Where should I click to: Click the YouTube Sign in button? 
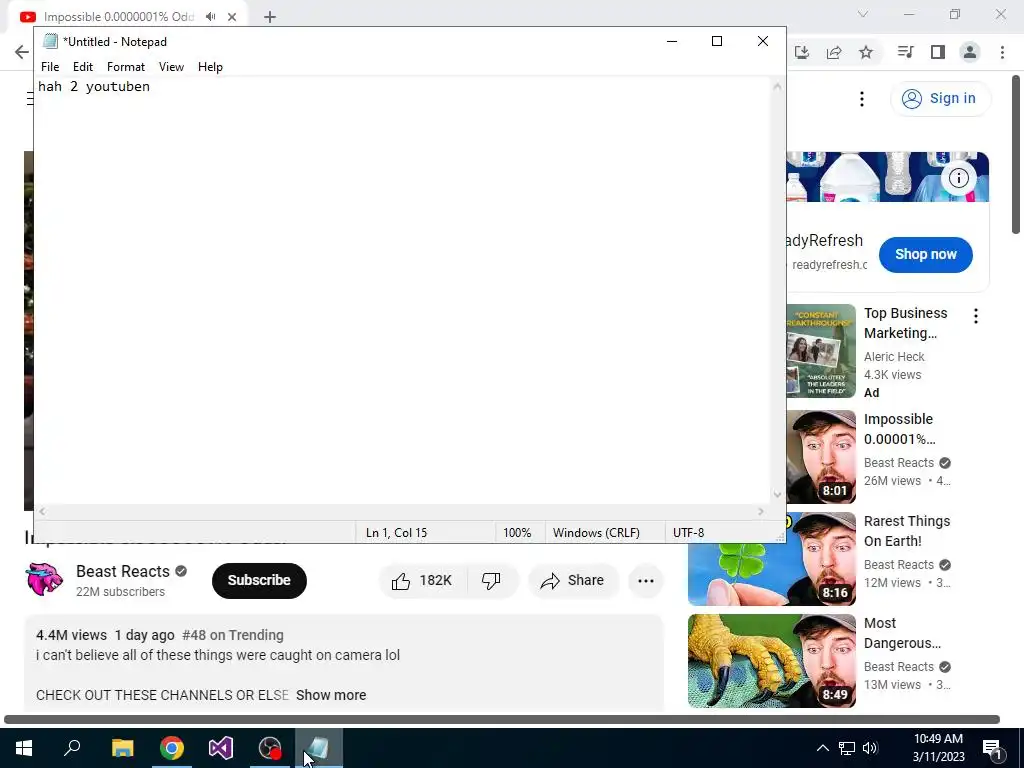click(x=940, y=99)
